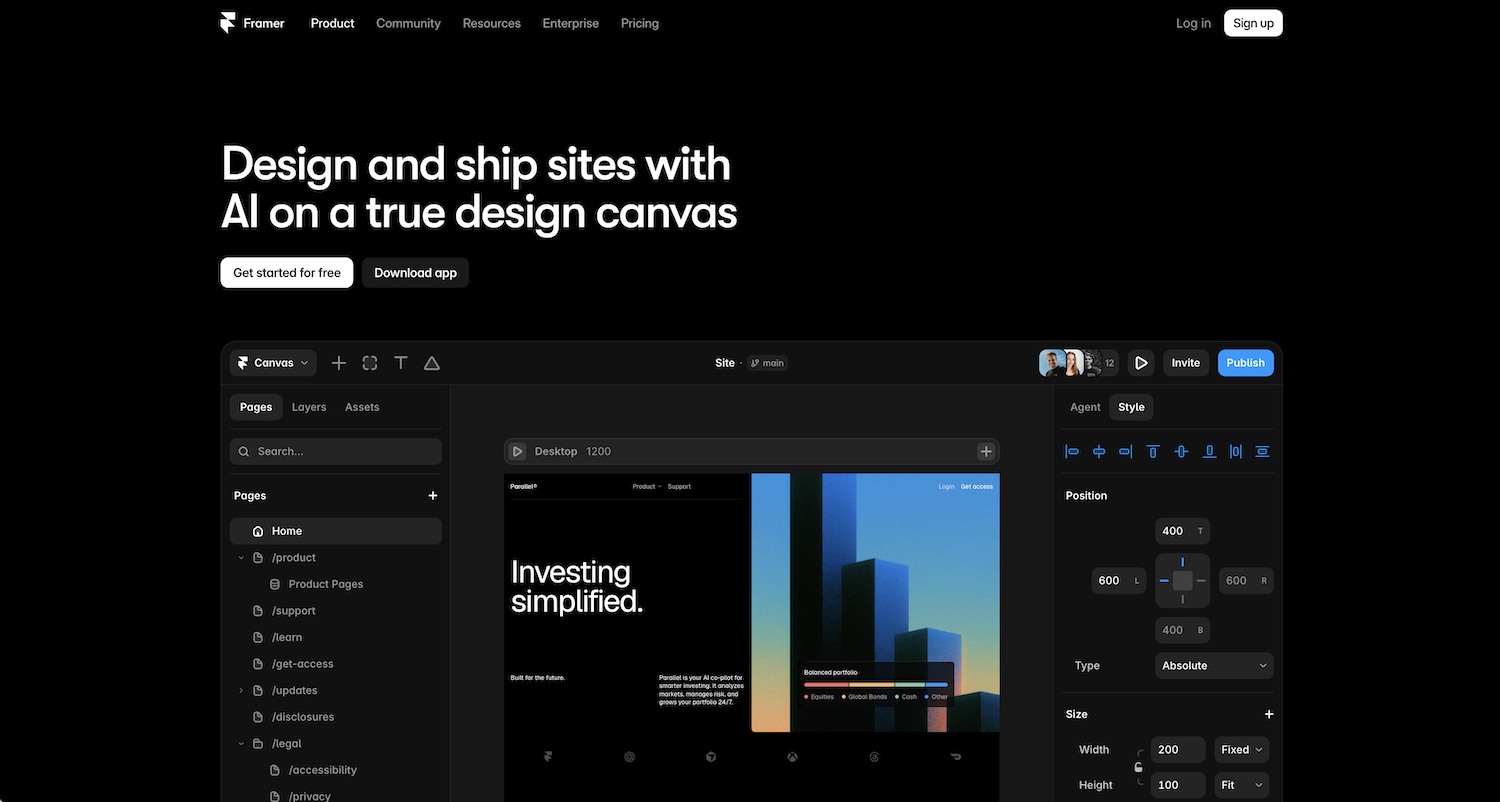Select the Pages tab in the left panel
The image size is (1500, 802).
tap(256, 407)
